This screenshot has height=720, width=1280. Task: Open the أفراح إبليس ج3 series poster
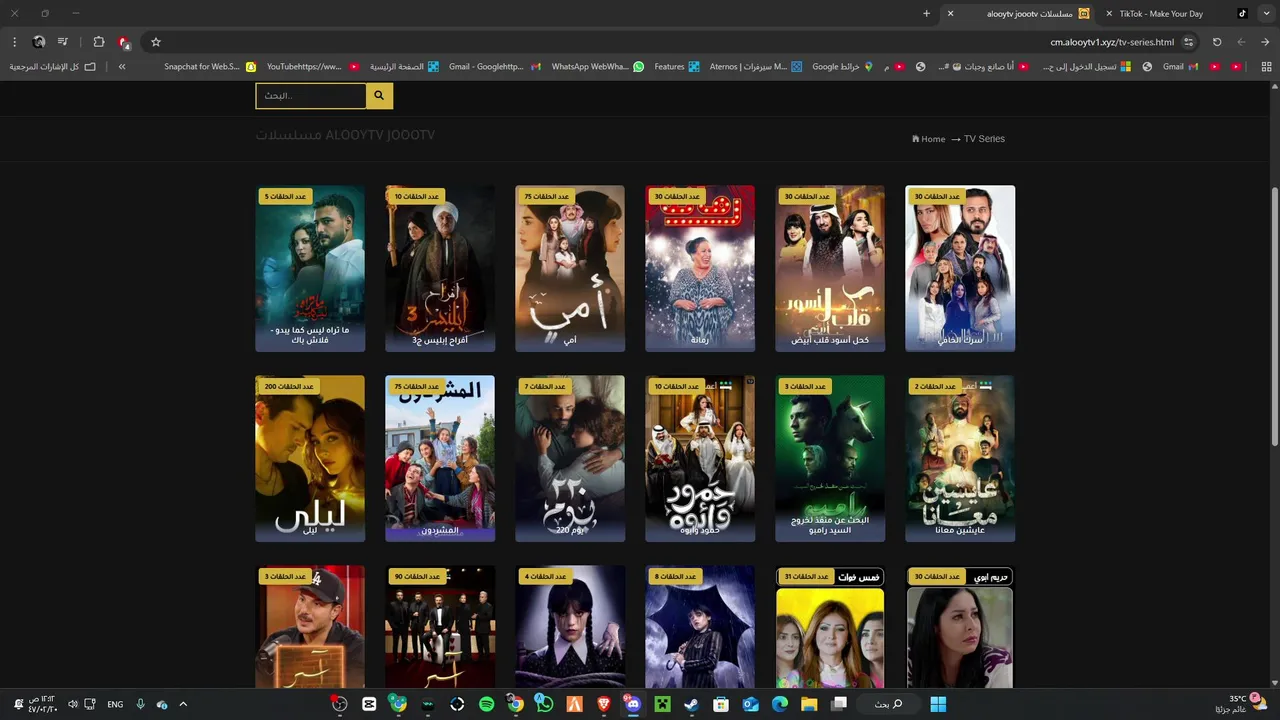[x=440, y=268]
